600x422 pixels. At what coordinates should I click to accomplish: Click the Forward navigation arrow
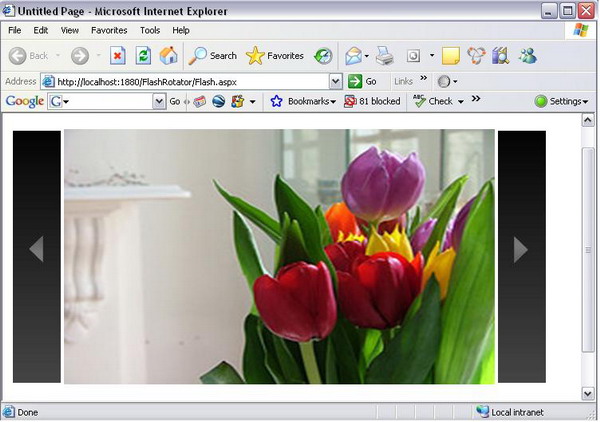click(80, 56)
